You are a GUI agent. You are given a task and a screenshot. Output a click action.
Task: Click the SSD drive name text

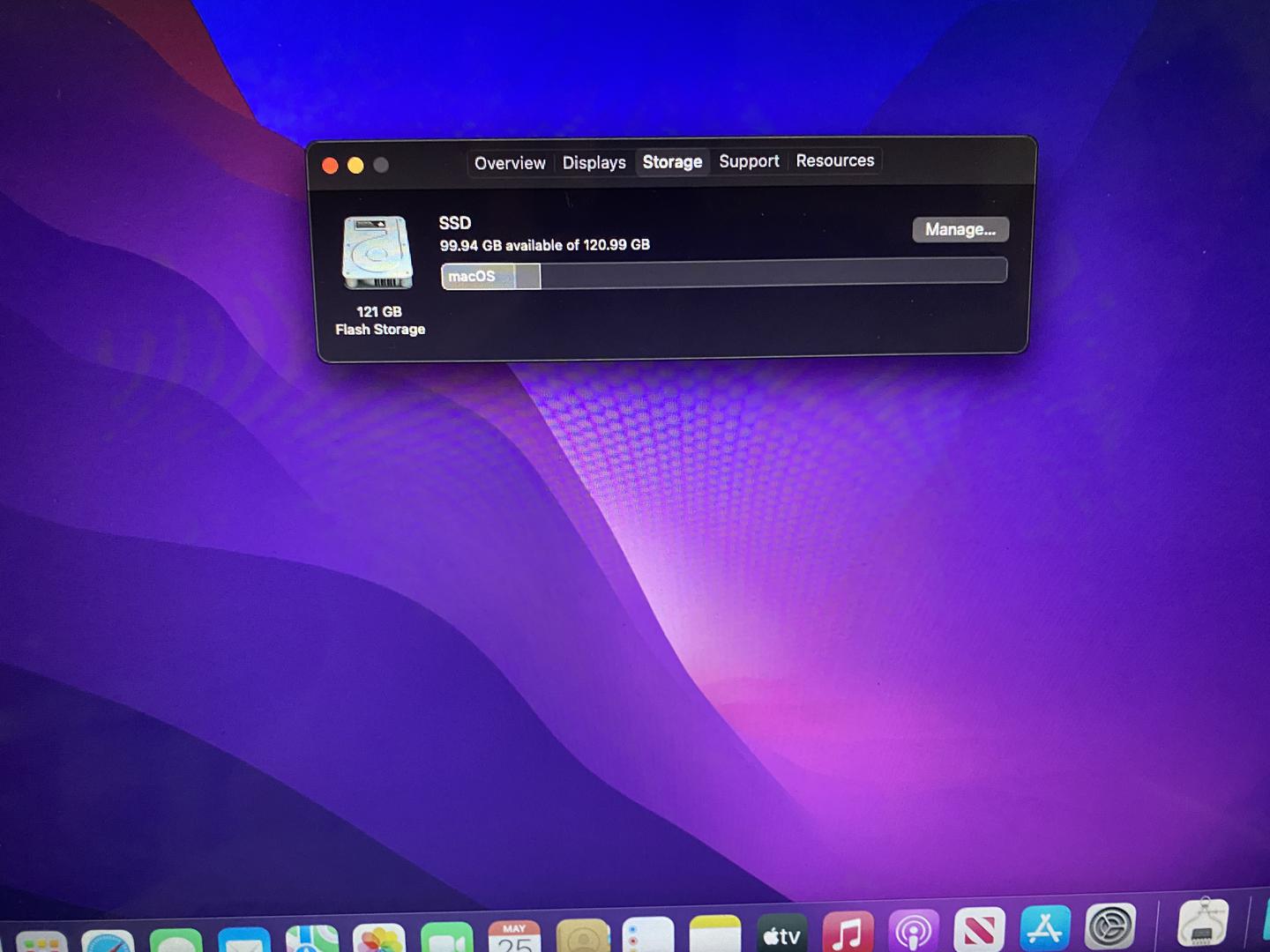(x=455, y=223)
